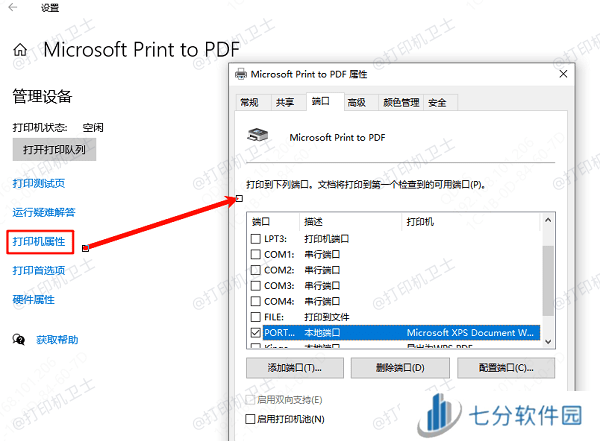
Task: Click the 打印测试页 link
Action: (x=39, y=183)
